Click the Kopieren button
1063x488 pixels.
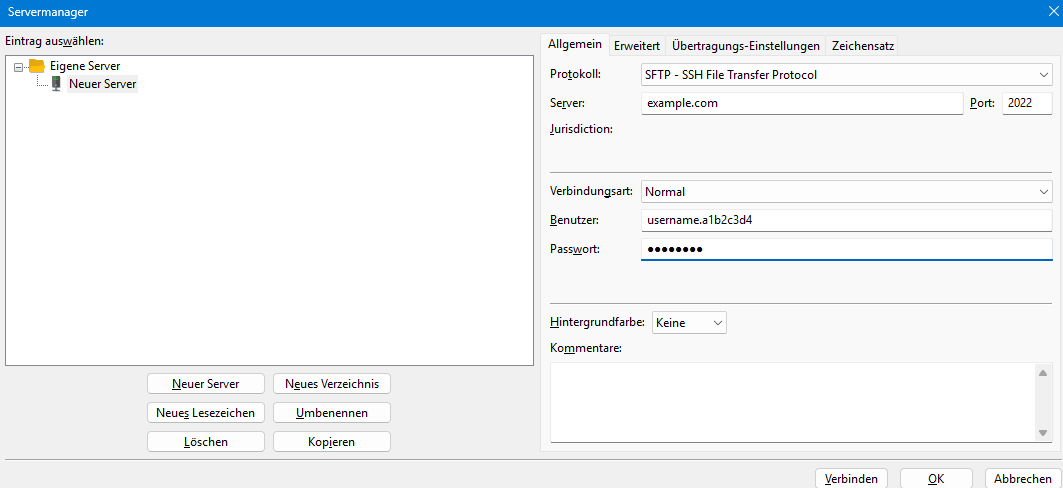coord(332,442)
